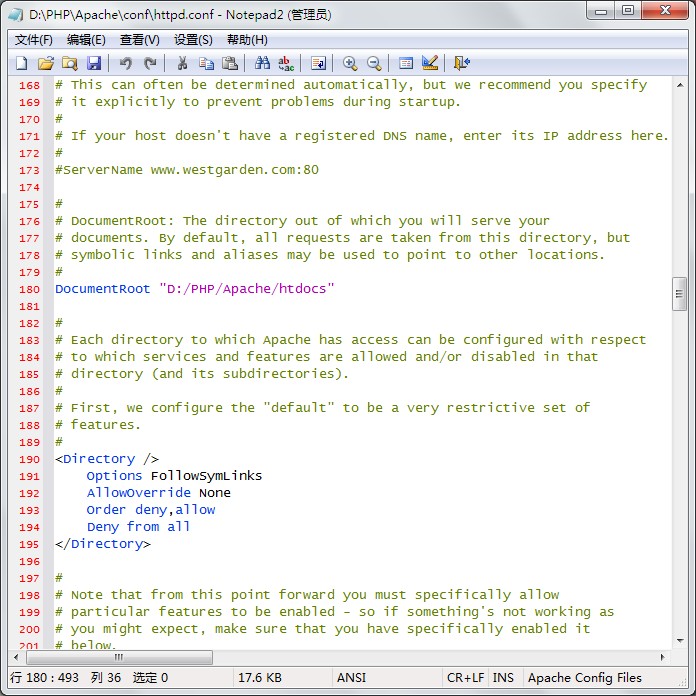Open the 帮助(H) menu

tap(247, 40)
